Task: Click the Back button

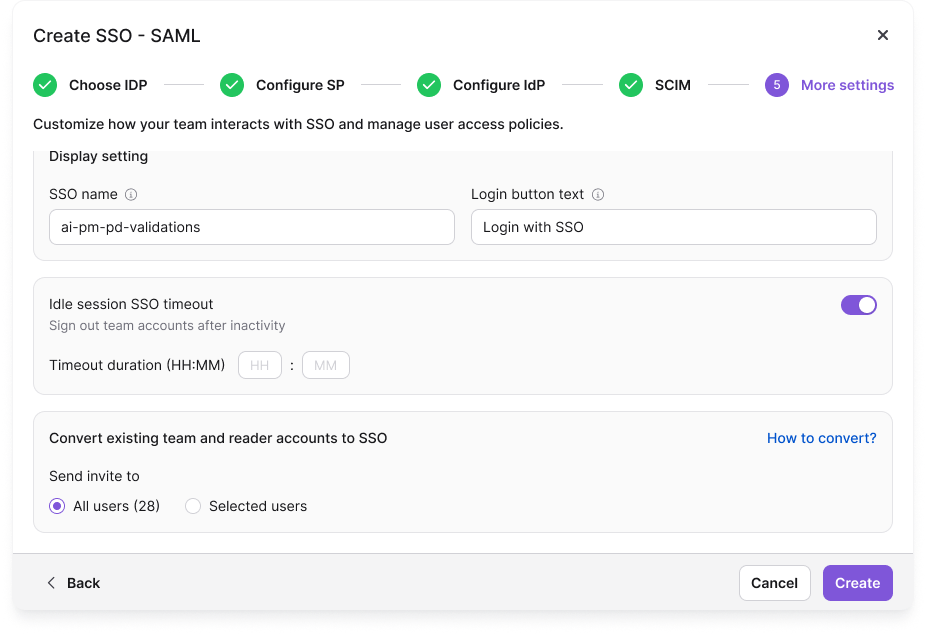Action: pos(73,583)
